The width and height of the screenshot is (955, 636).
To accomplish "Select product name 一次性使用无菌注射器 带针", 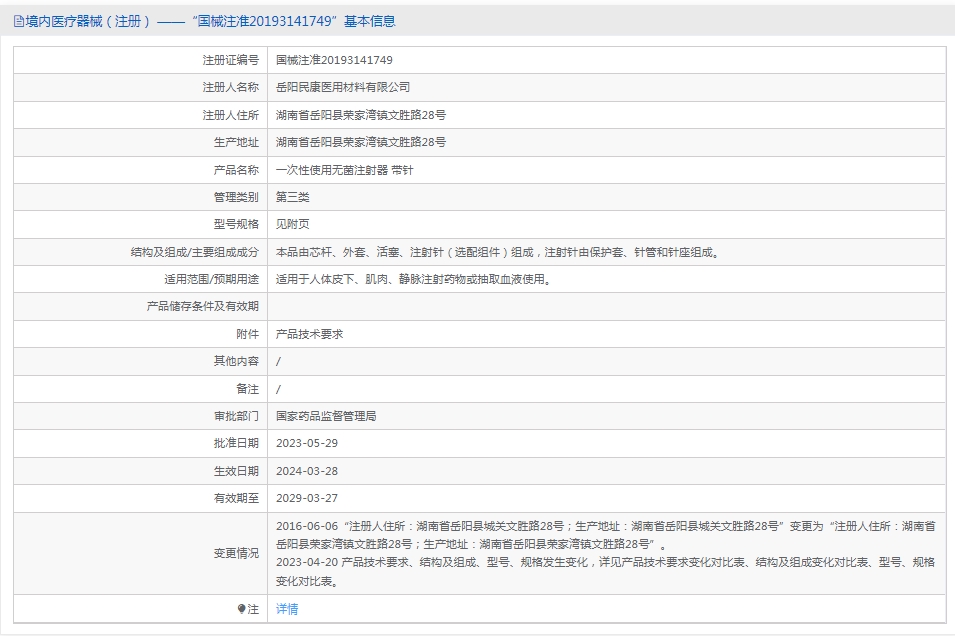I will [344, 170].
